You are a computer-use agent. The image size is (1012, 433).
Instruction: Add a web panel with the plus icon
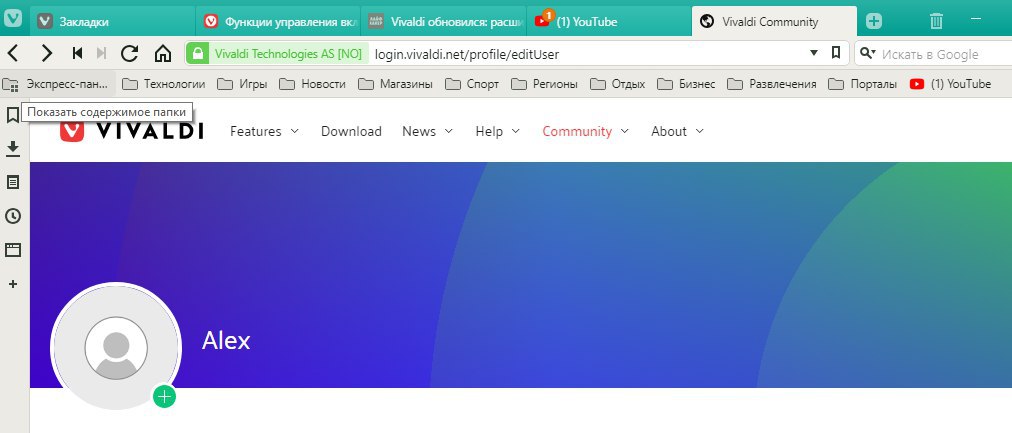12,284
